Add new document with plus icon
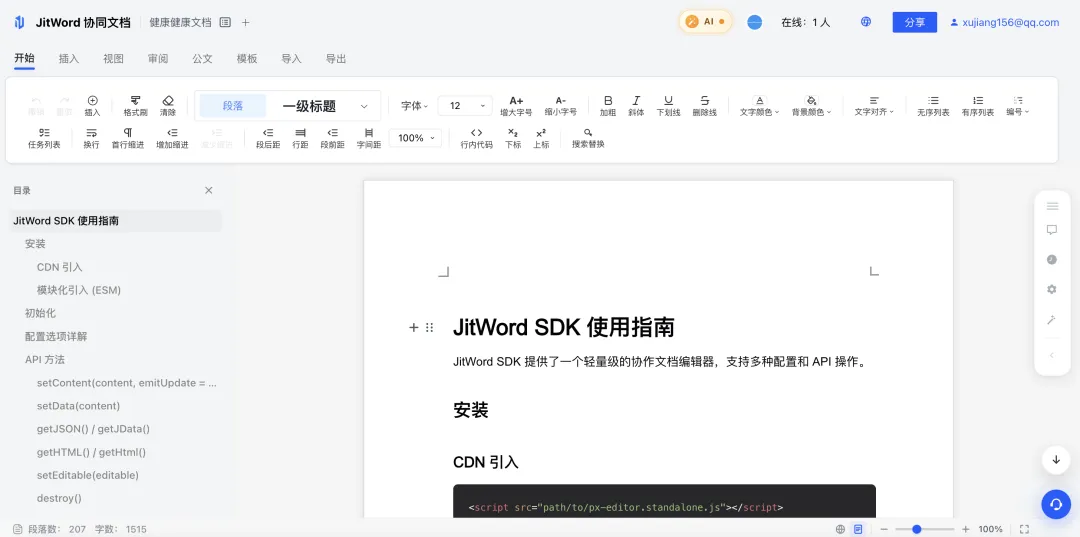Screen dimensions: 1080x537 point(246,22)
